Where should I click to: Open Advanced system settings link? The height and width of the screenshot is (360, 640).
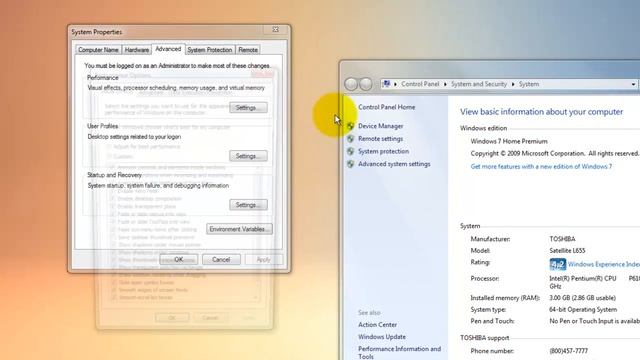[x=394, y=164]
